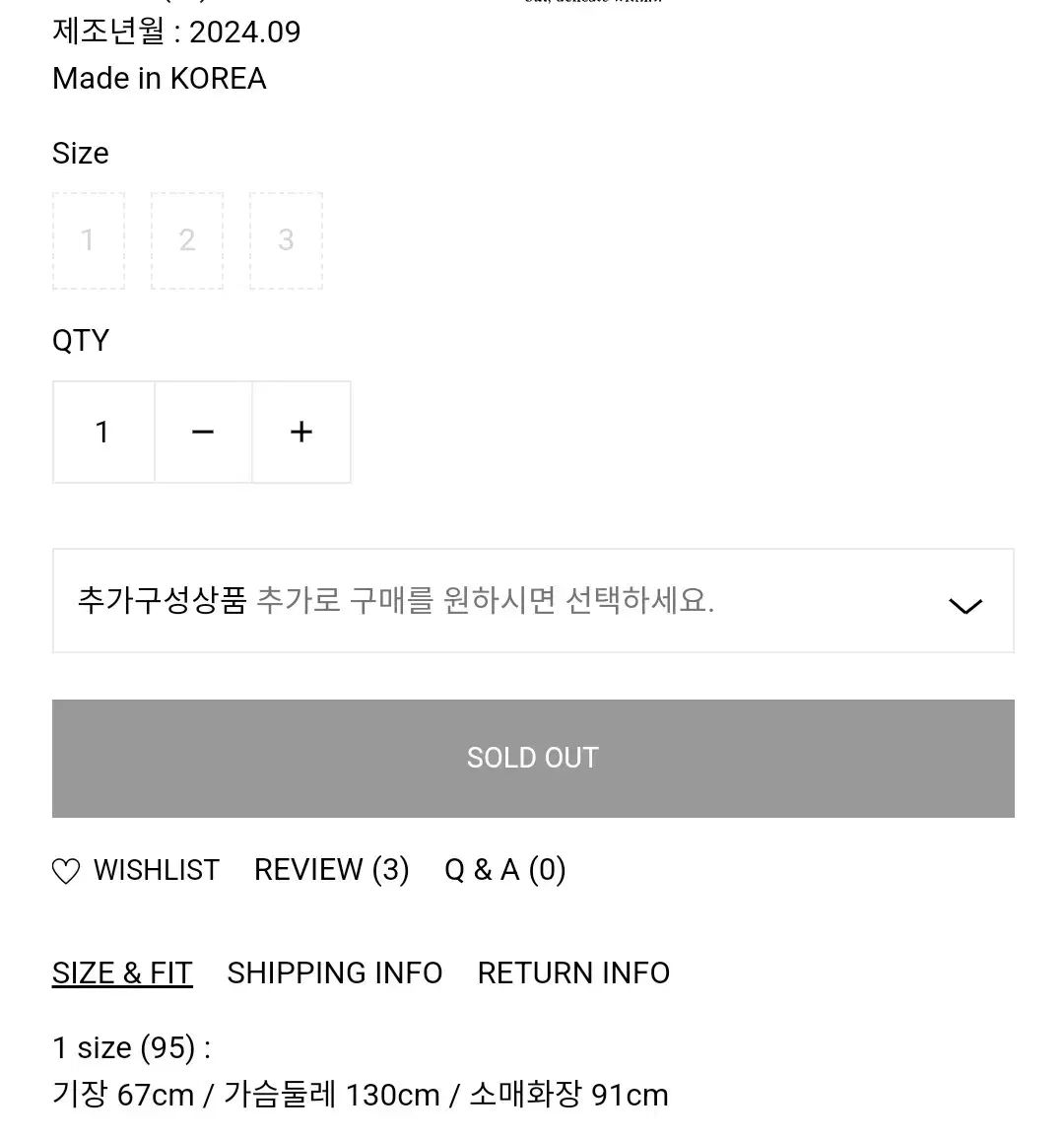Go to Q & A (0)
Image resolution: width=1064 pixels, height=1138 pixels.
click(504, 869)
